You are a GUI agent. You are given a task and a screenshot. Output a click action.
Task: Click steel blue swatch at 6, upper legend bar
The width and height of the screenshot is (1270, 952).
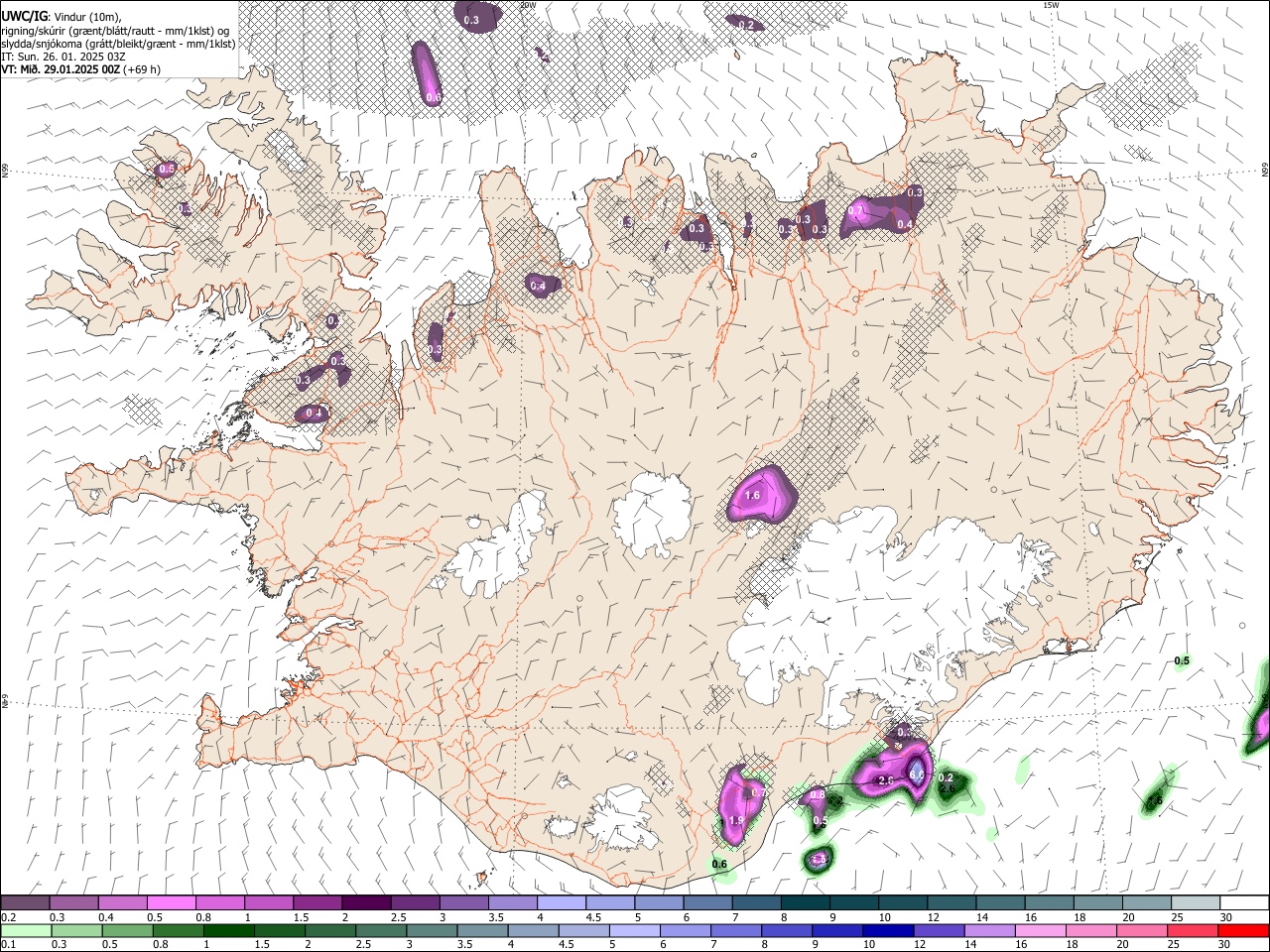pyautogui.click(x=707, y=903)
